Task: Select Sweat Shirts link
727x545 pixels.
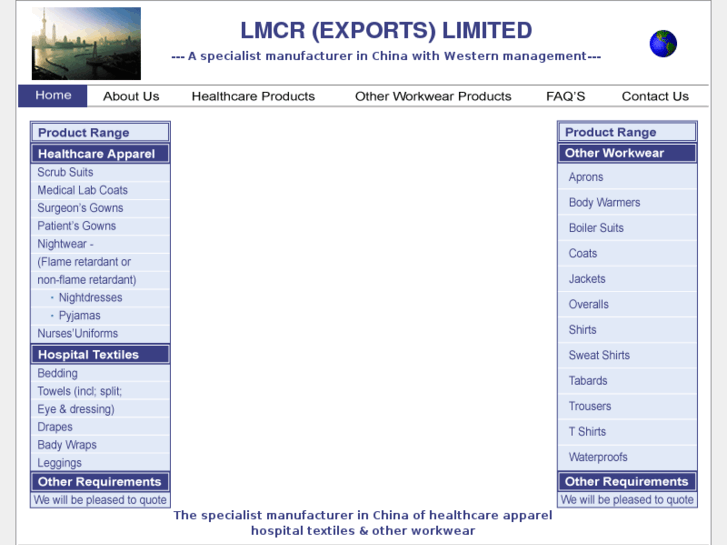Action: tap(599, 355)
